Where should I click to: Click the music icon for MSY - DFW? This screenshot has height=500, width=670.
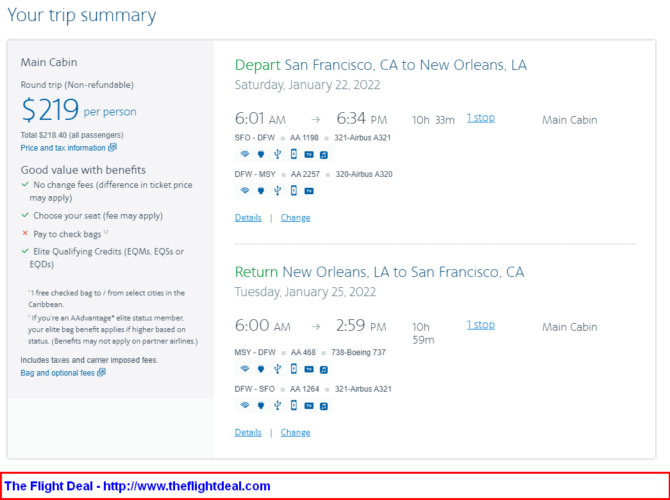[324, 369]
